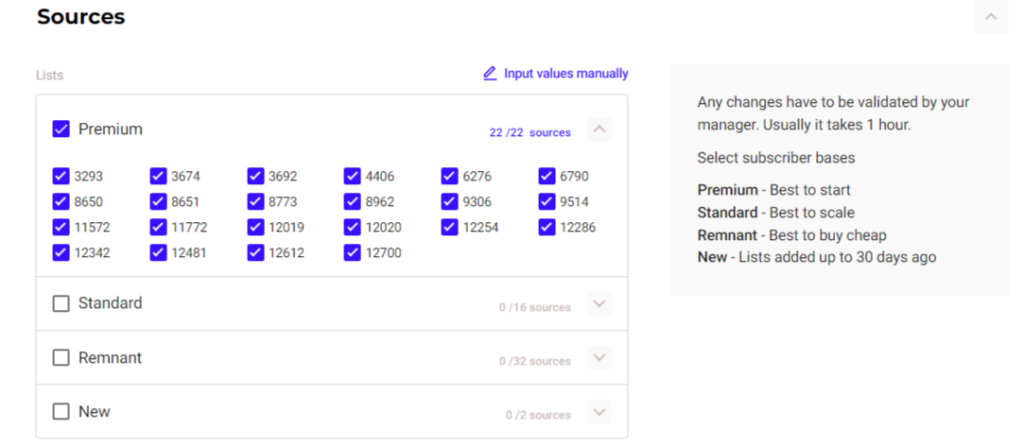Screen dimensions: 1024x447
Task: Open Input values manually link
Action: (x=565, y=73)
